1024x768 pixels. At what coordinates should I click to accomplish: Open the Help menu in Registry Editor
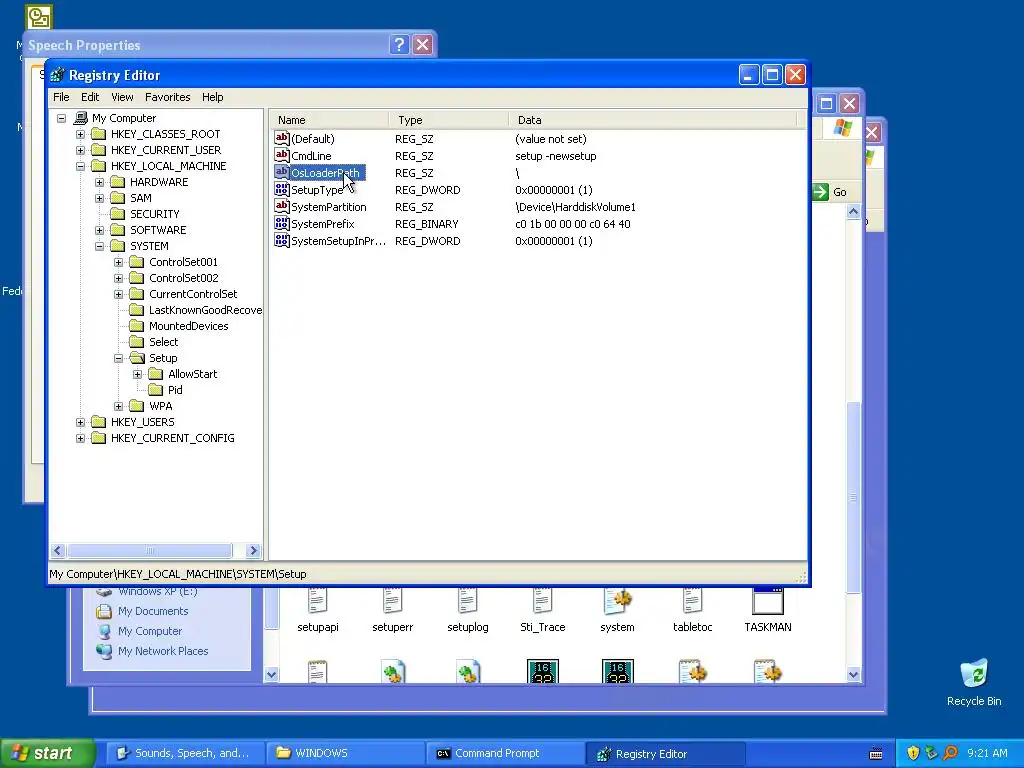click(x=212, y=97)
